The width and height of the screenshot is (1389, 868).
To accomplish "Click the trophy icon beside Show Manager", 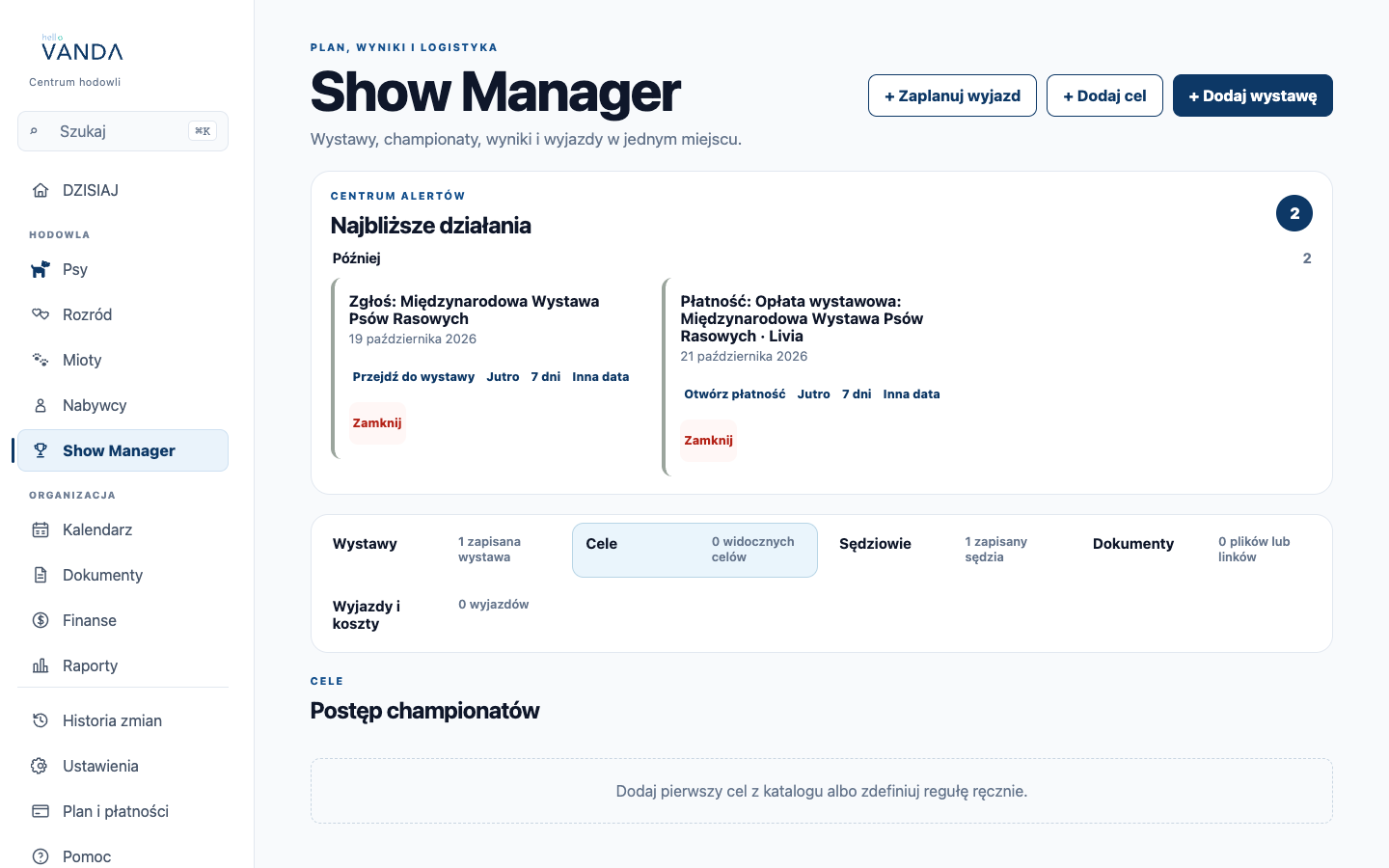I will [x=41, y=450].
